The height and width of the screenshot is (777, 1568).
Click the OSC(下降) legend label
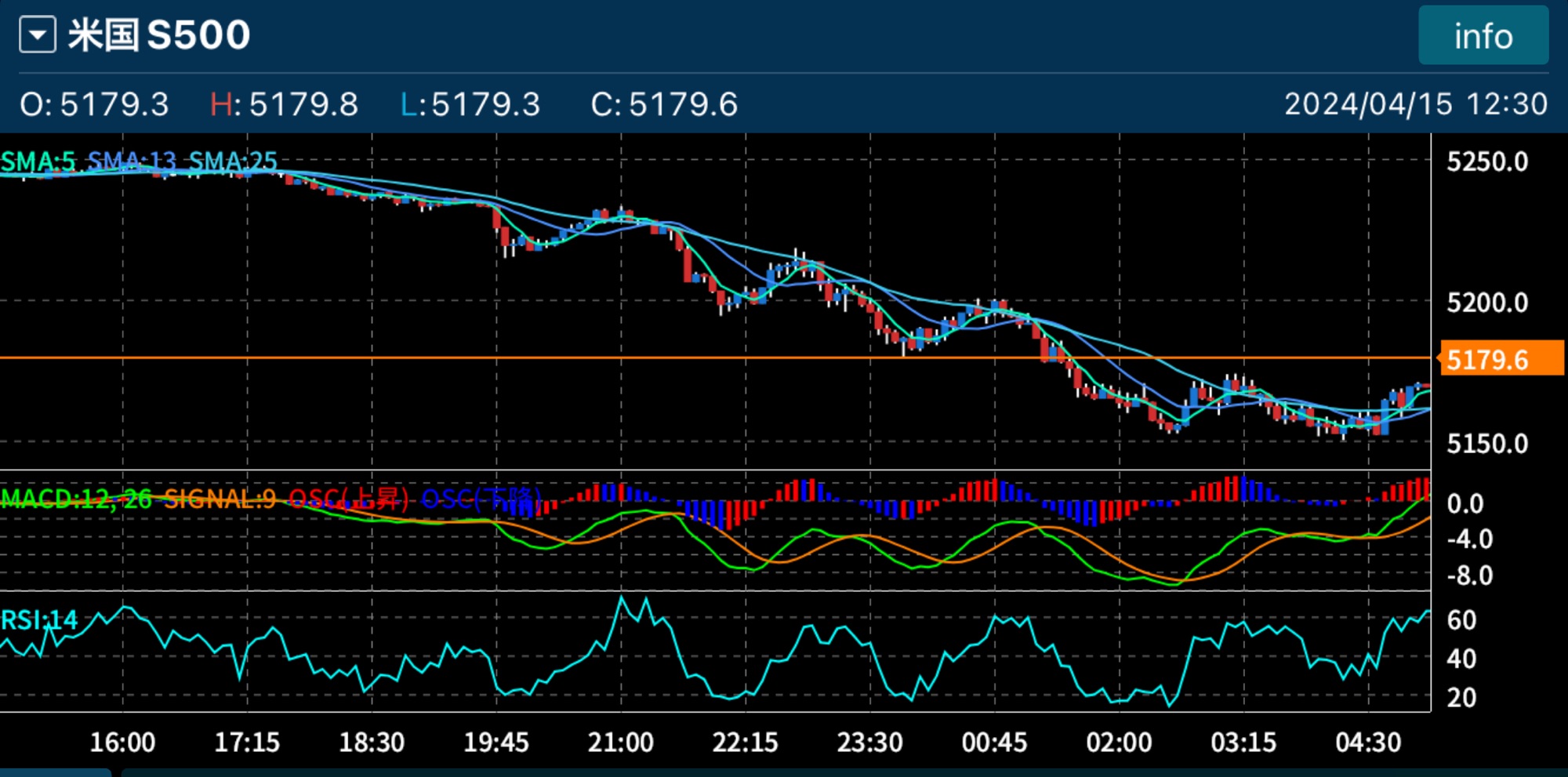[481, 499]
